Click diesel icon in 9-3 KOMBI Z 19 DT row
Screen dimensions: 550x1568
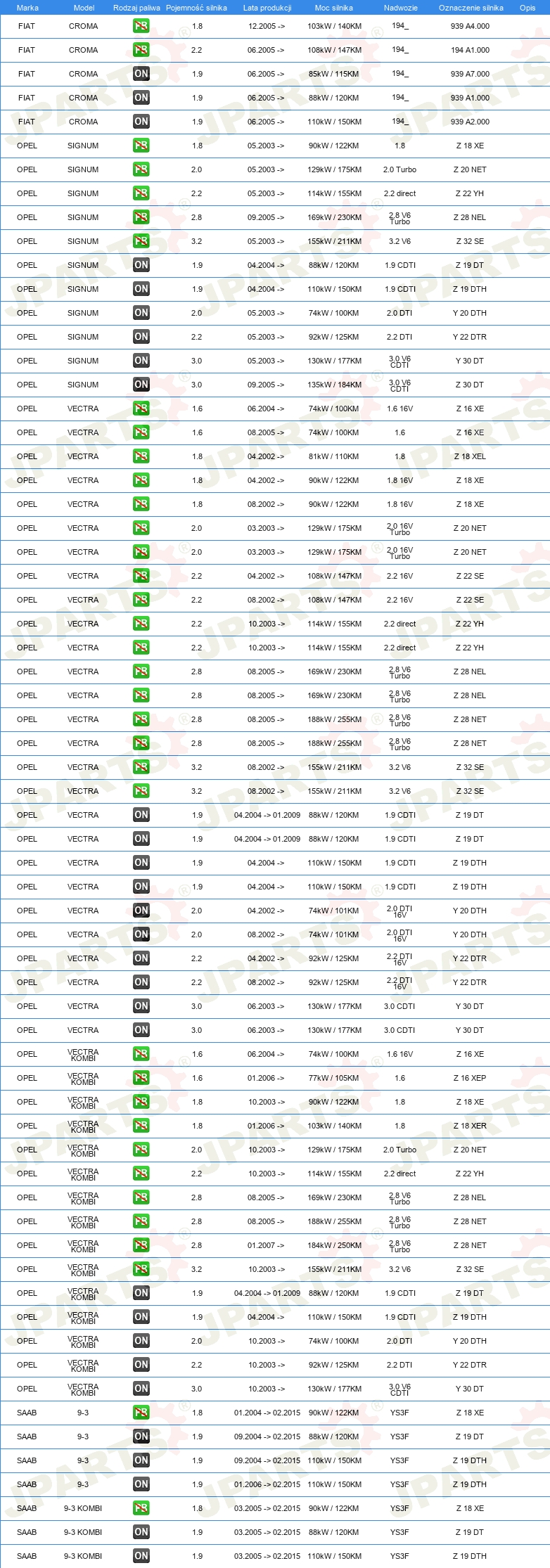pyautogui.click(x=141, y=1532)
